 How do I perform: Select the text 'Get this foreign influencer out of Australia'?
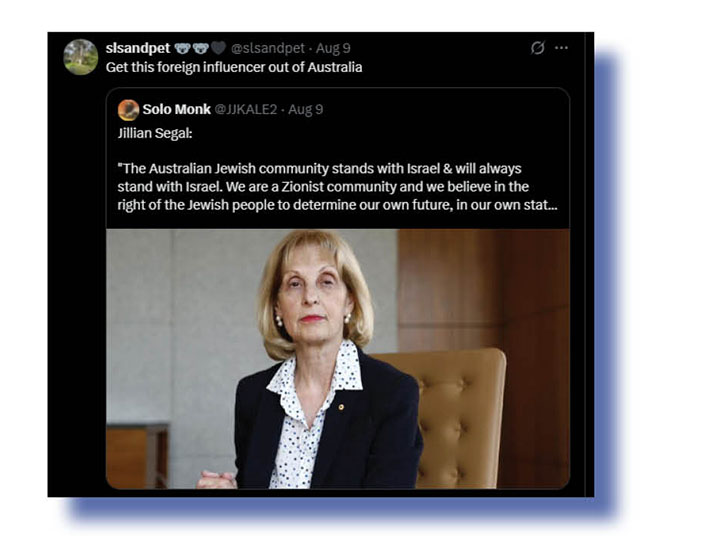click(x=234, y=67)
